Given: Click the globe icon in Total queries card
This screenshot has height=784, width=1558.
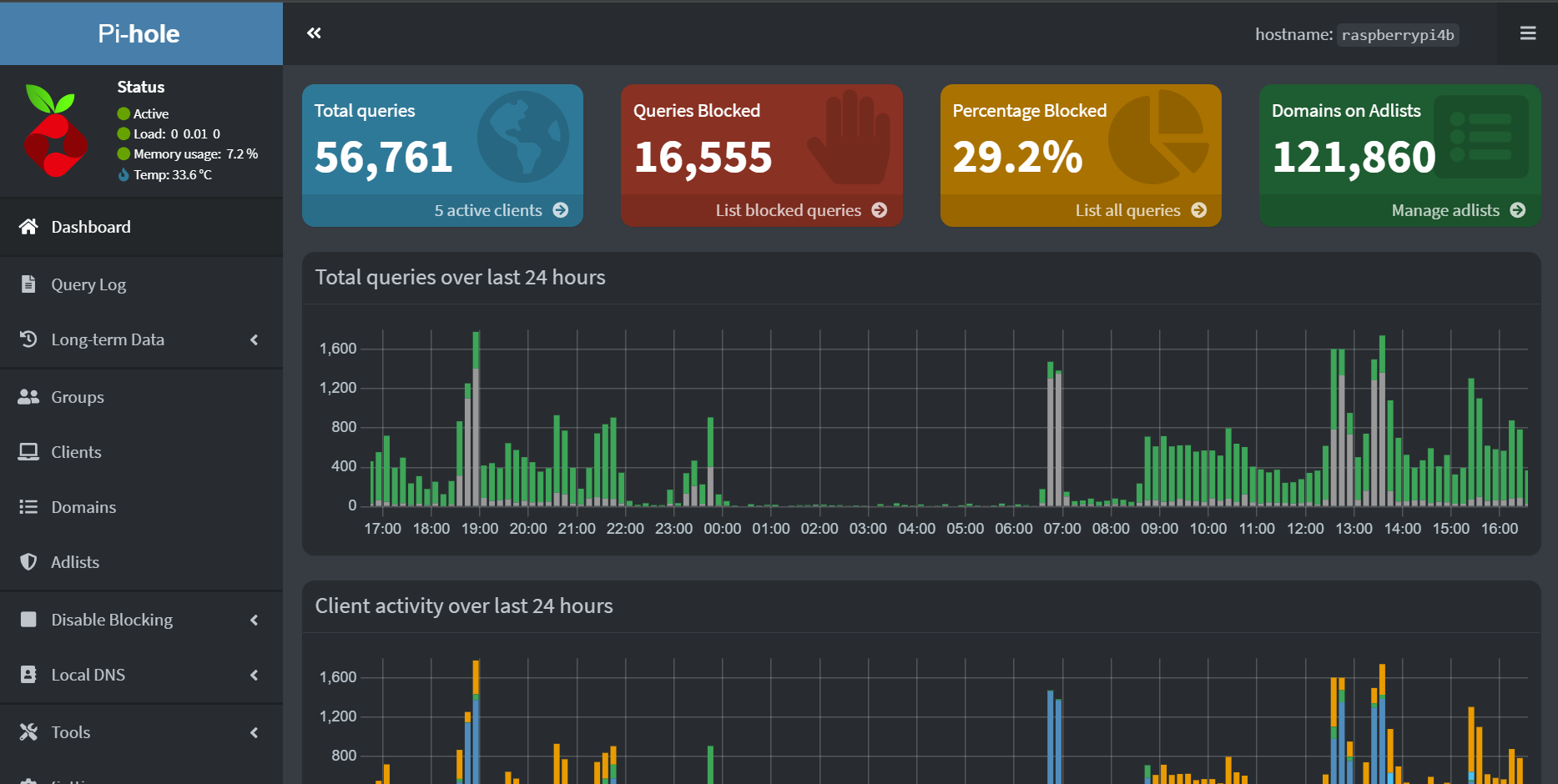Looking at the screenshot, I should pyautogui.click(x=523, y=137).
